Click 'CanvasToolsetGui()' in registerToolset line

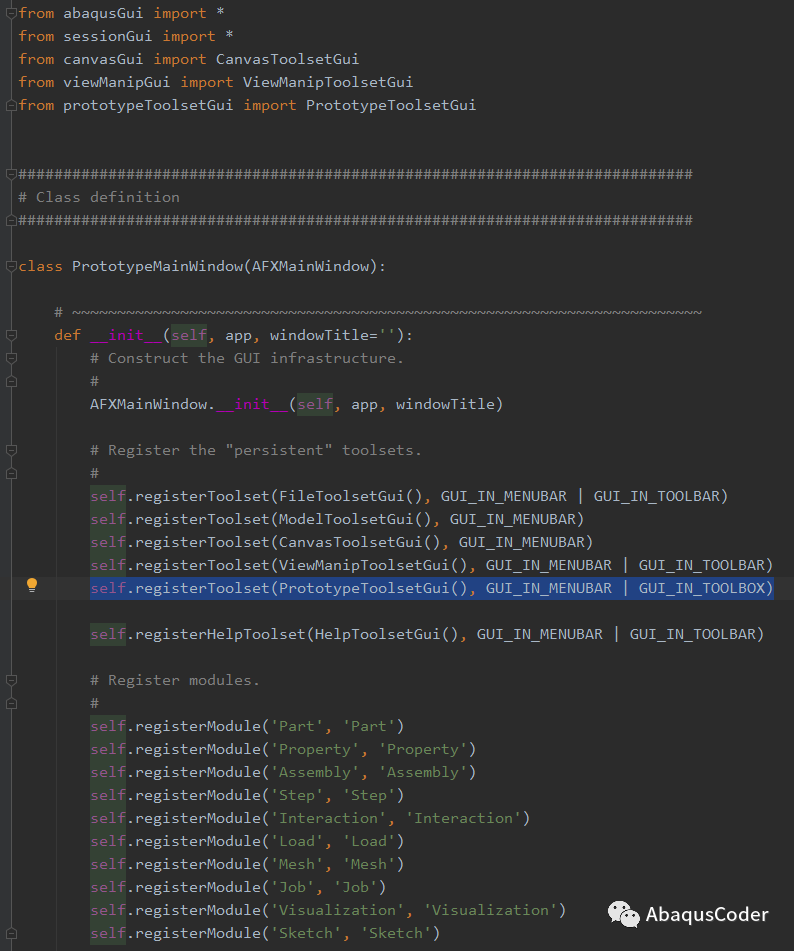360,543
